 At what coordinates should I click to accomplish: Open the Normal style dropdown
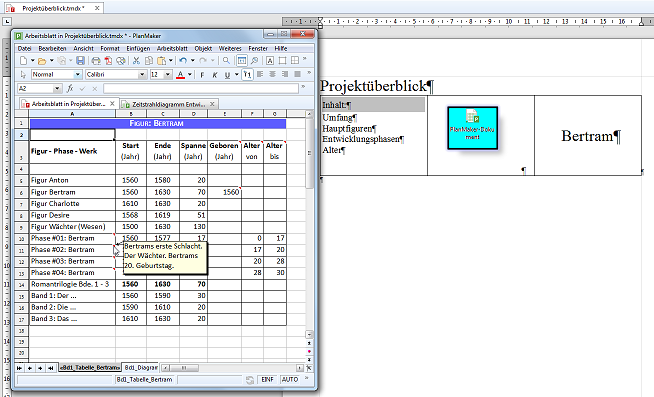coord(78,75)
